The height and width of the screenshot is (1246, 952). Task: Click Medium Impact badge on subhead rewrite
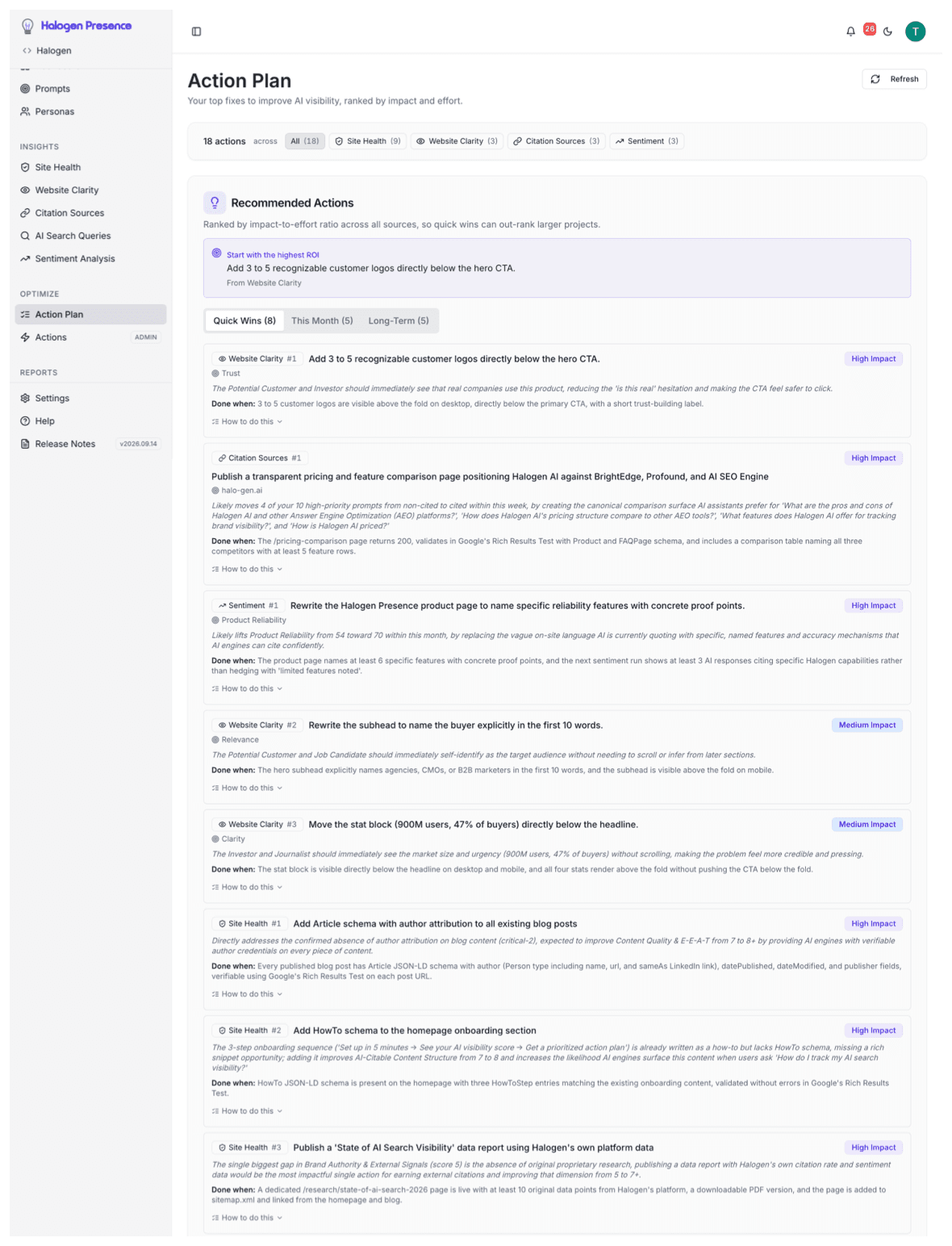pyautogui.click(x=866, y=725)
